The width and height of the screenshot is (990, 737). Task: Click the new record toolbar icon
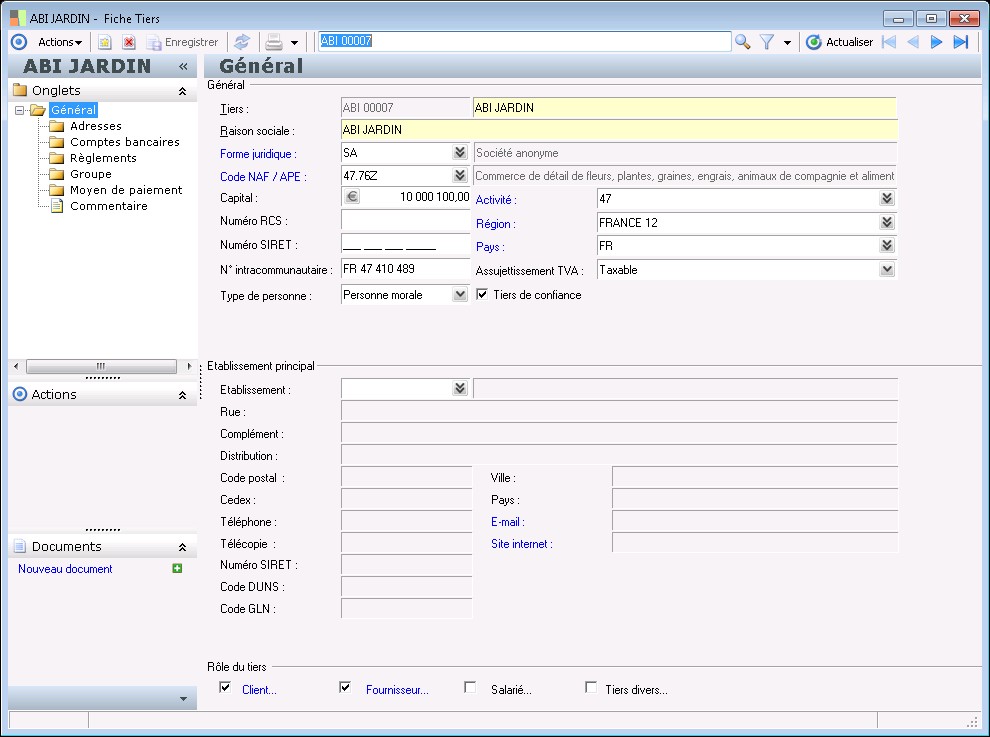[x=104, y=42]
